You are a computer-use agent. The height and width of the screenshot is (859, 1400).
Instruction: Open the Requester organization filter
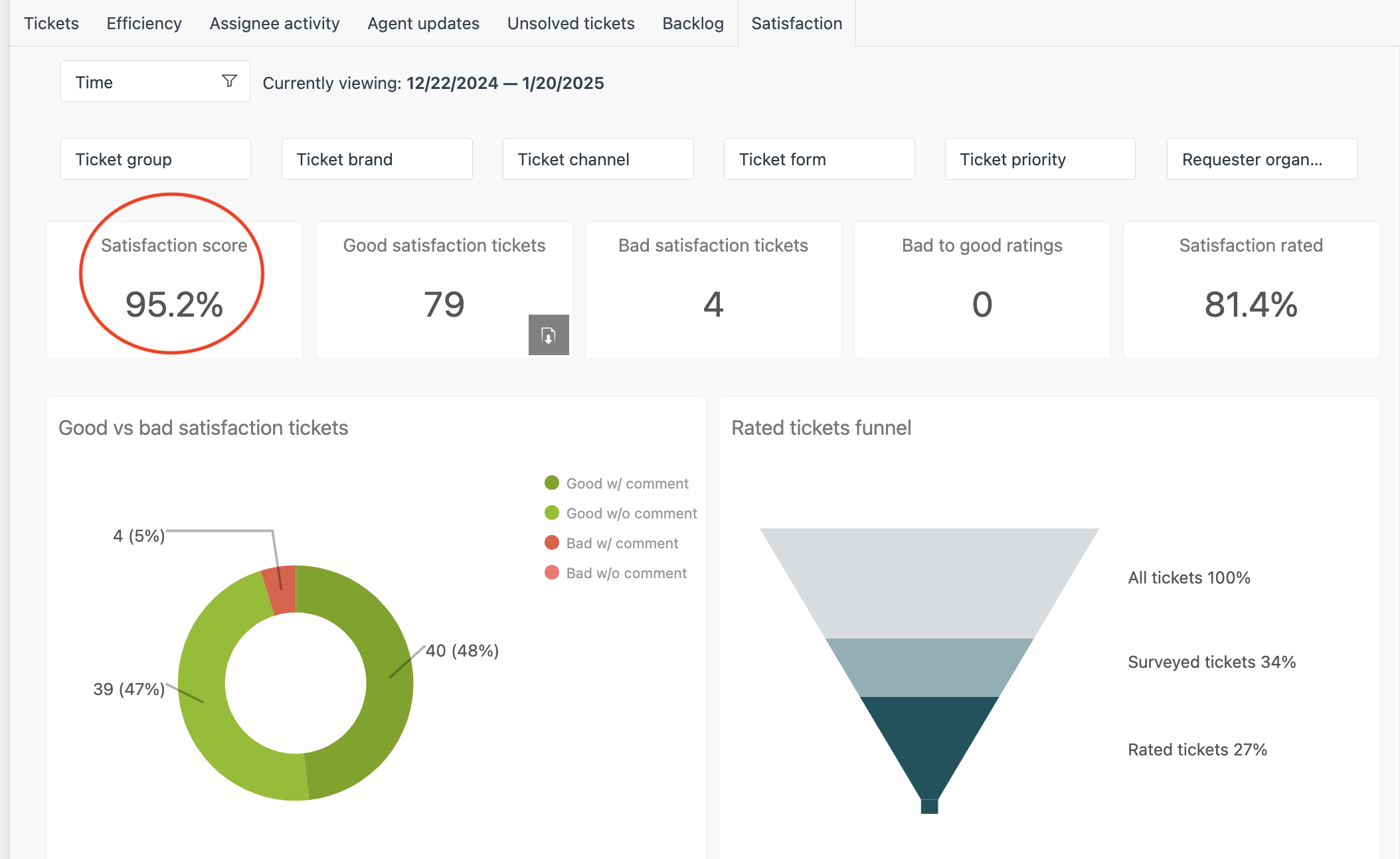click(x=1262, y=159)
